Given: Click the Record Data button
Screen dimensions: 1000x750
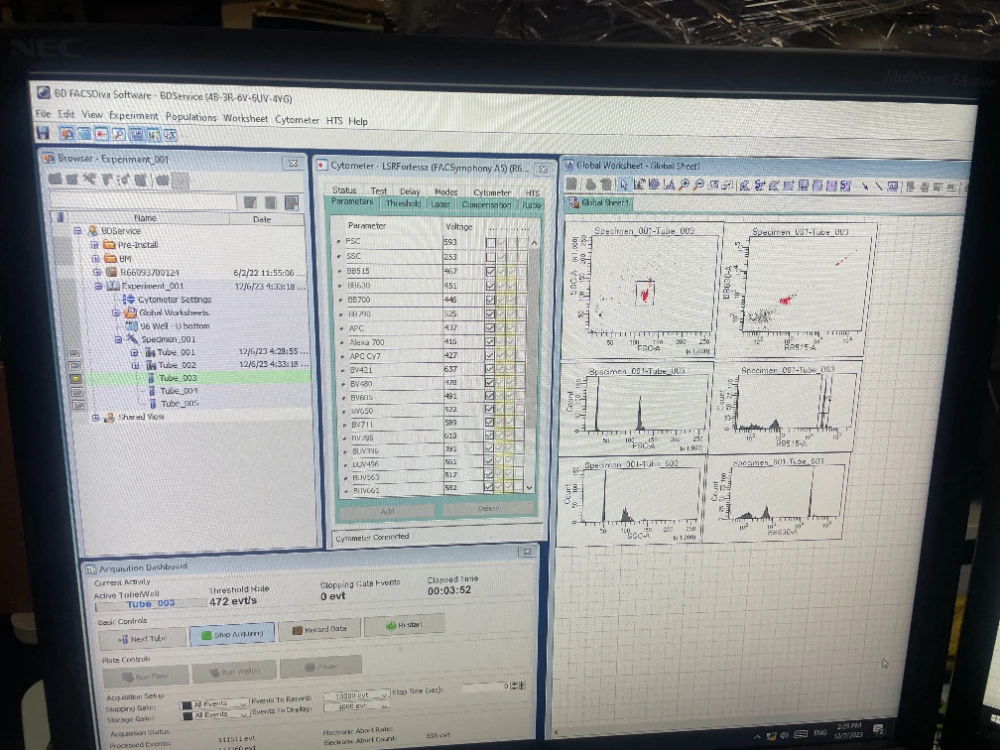Looking at the screenshot, I should tap(319, 630).
